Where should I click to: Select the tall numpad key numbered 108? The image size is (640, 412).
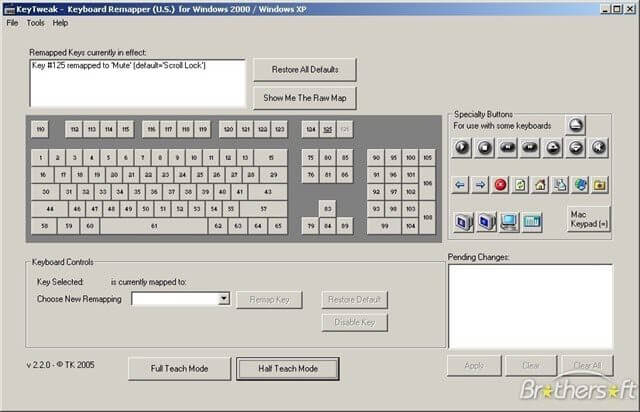(427, 217)
